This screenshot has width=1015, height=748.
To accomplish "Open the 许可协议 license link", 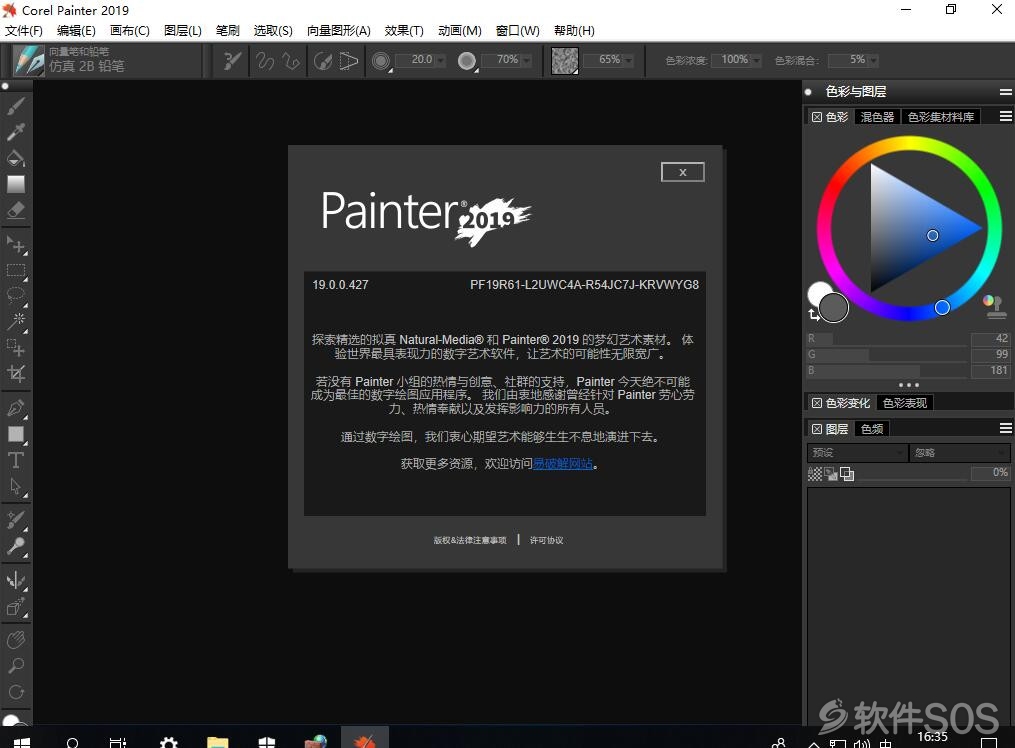I will [x=546, y=540].
